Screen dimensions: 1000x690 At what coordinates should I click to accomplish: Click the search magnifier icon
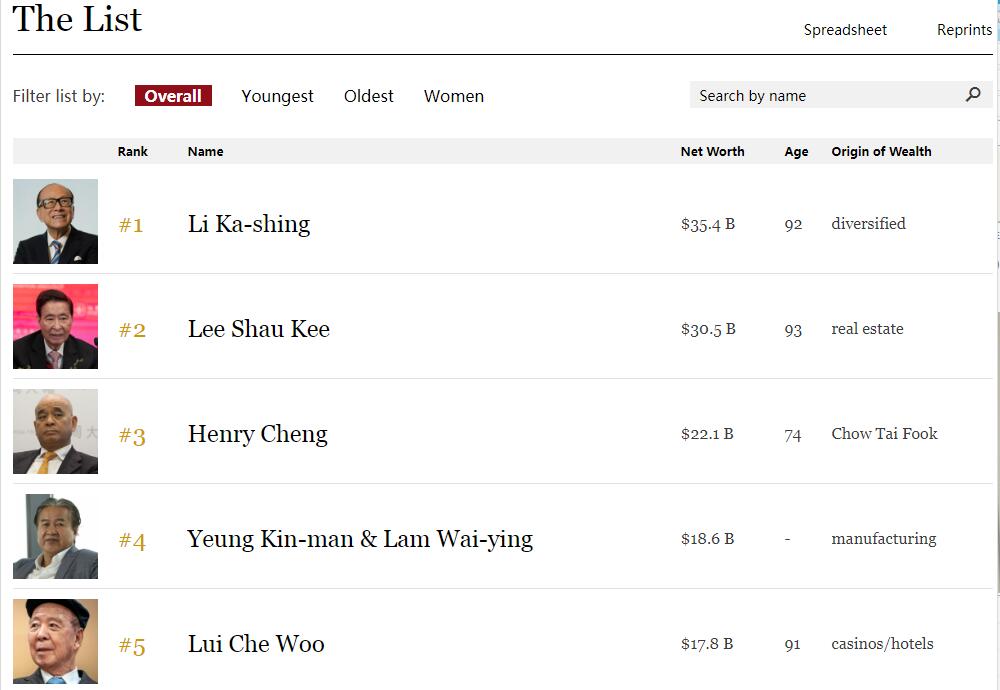click(x=973, y=95)
